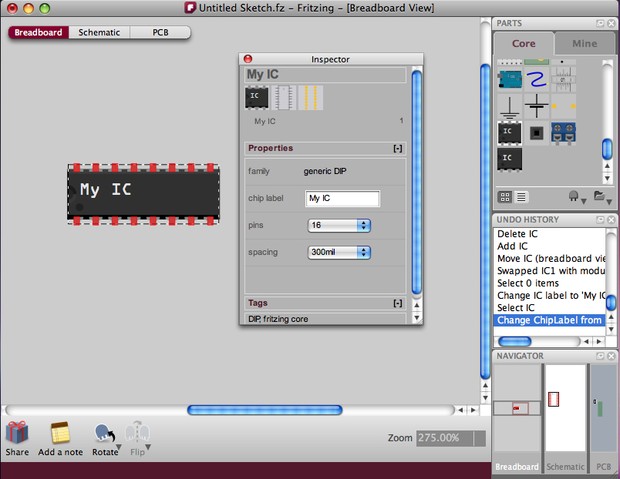620x479 pixels.
Task: Open the Core parts bin tab
Action: (x=524, y=44)
